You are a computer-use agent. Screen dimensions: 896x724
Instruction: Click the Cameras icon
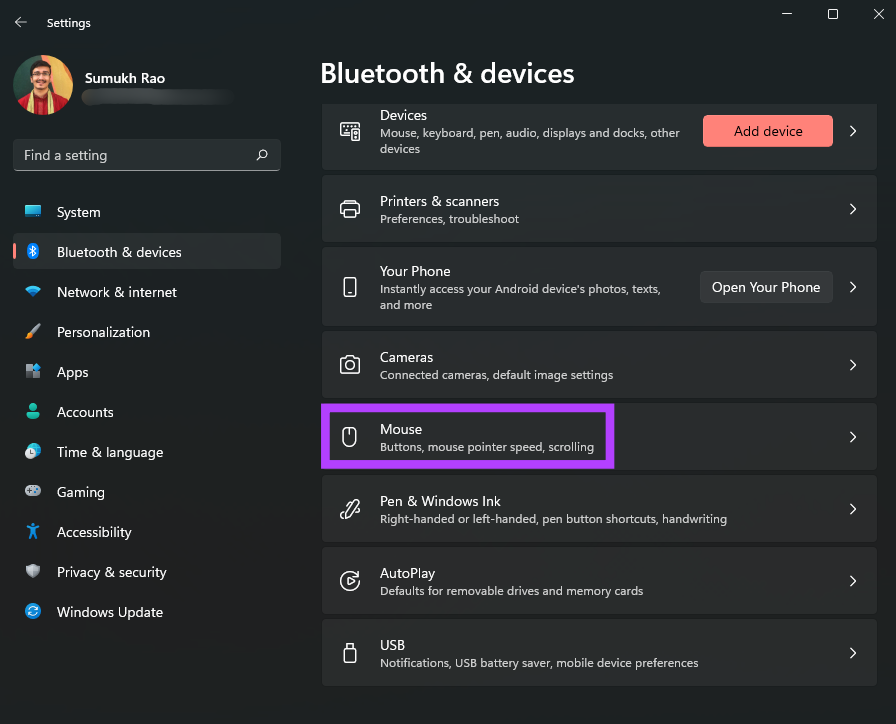[349, 364]
